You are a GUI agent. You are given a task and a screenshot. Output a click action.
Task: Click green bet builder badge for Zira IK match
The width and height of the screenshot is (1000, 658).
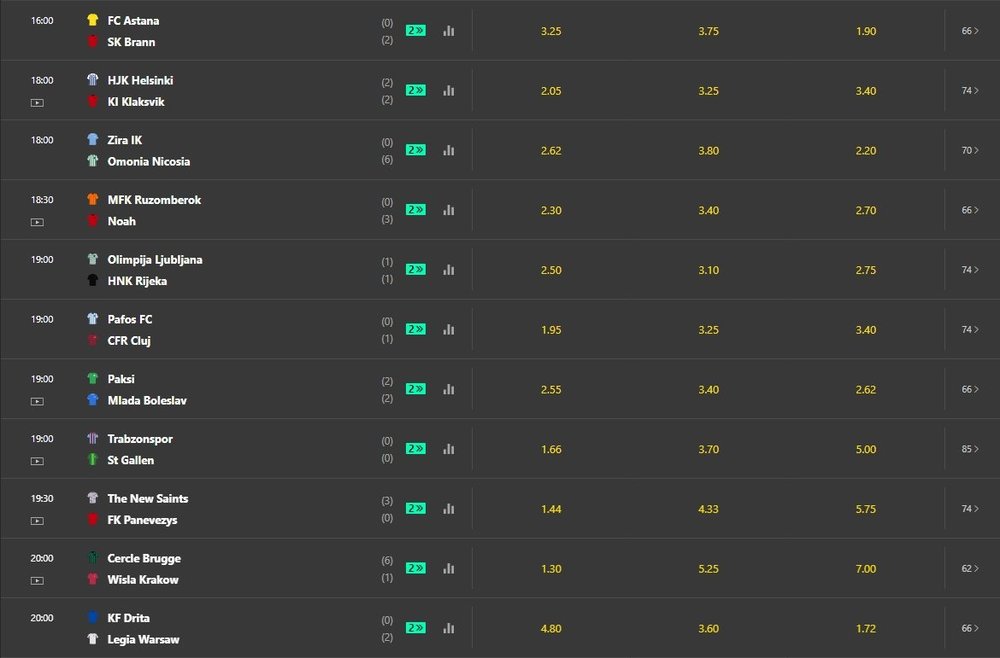(x=416, y=150)
